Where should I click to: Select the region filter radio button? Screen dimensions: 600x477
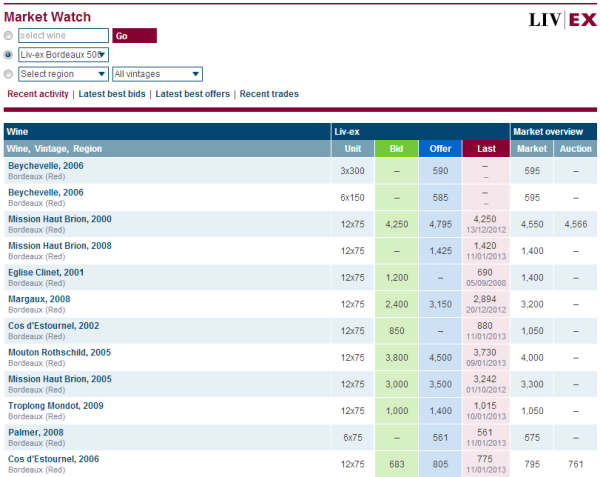pos(8,74)
